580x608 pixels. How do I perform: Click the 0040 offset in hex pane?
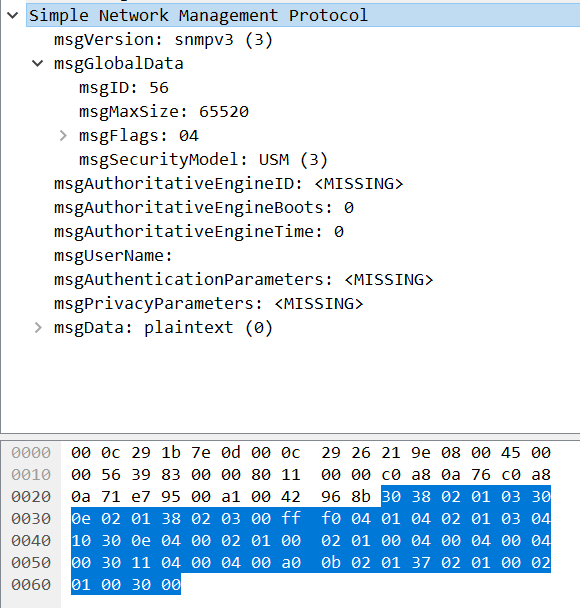click(31, 541)
